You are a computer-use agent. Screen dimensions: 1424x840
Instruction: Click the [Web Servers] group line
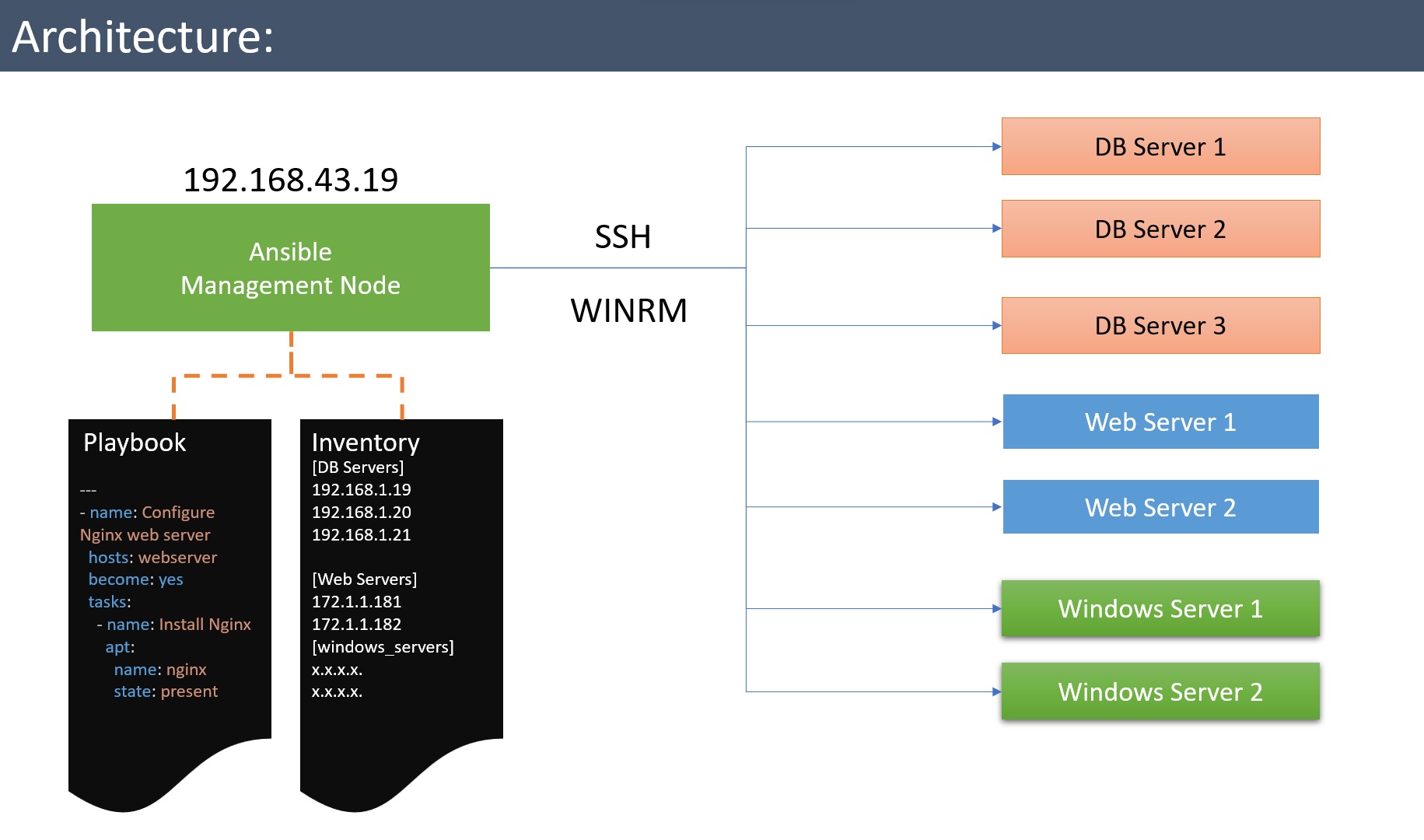[364, 579]
